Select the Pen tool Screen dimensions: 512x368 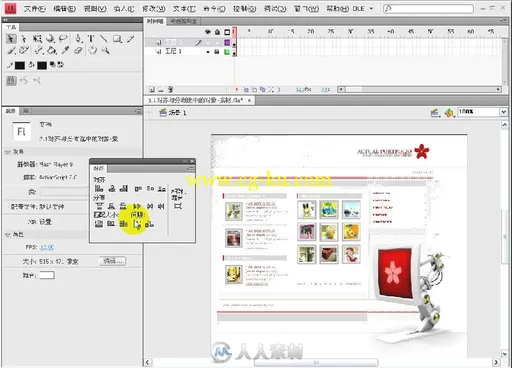pyautogui.click(x=79, y=39)
